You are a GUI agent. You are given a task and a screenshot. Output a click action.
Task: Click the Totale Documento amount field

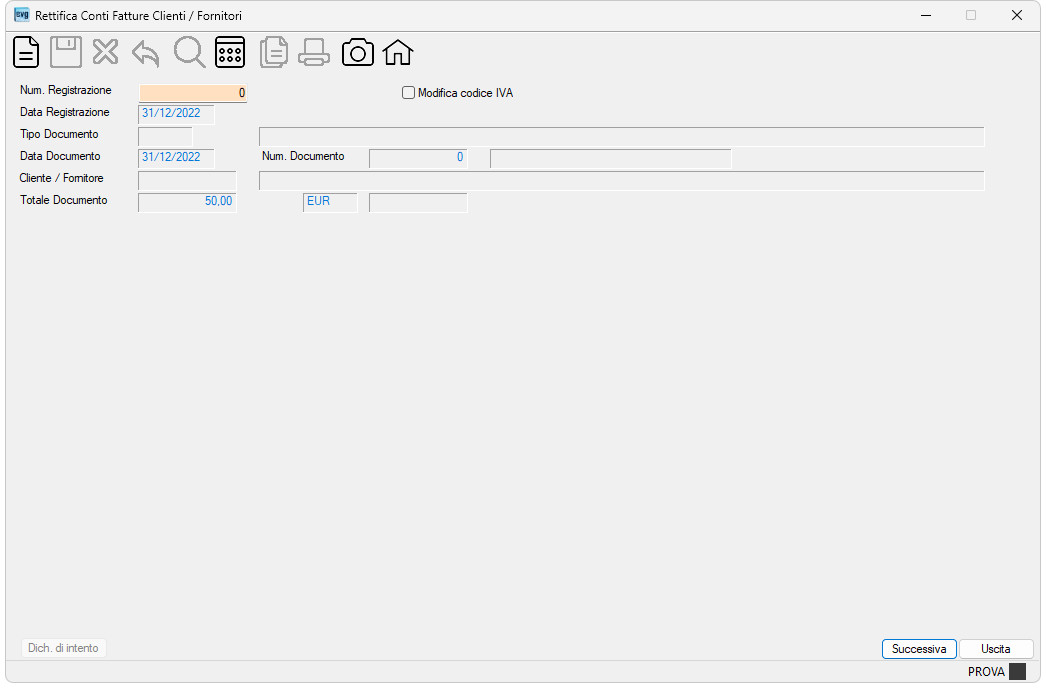click(187, 202)
